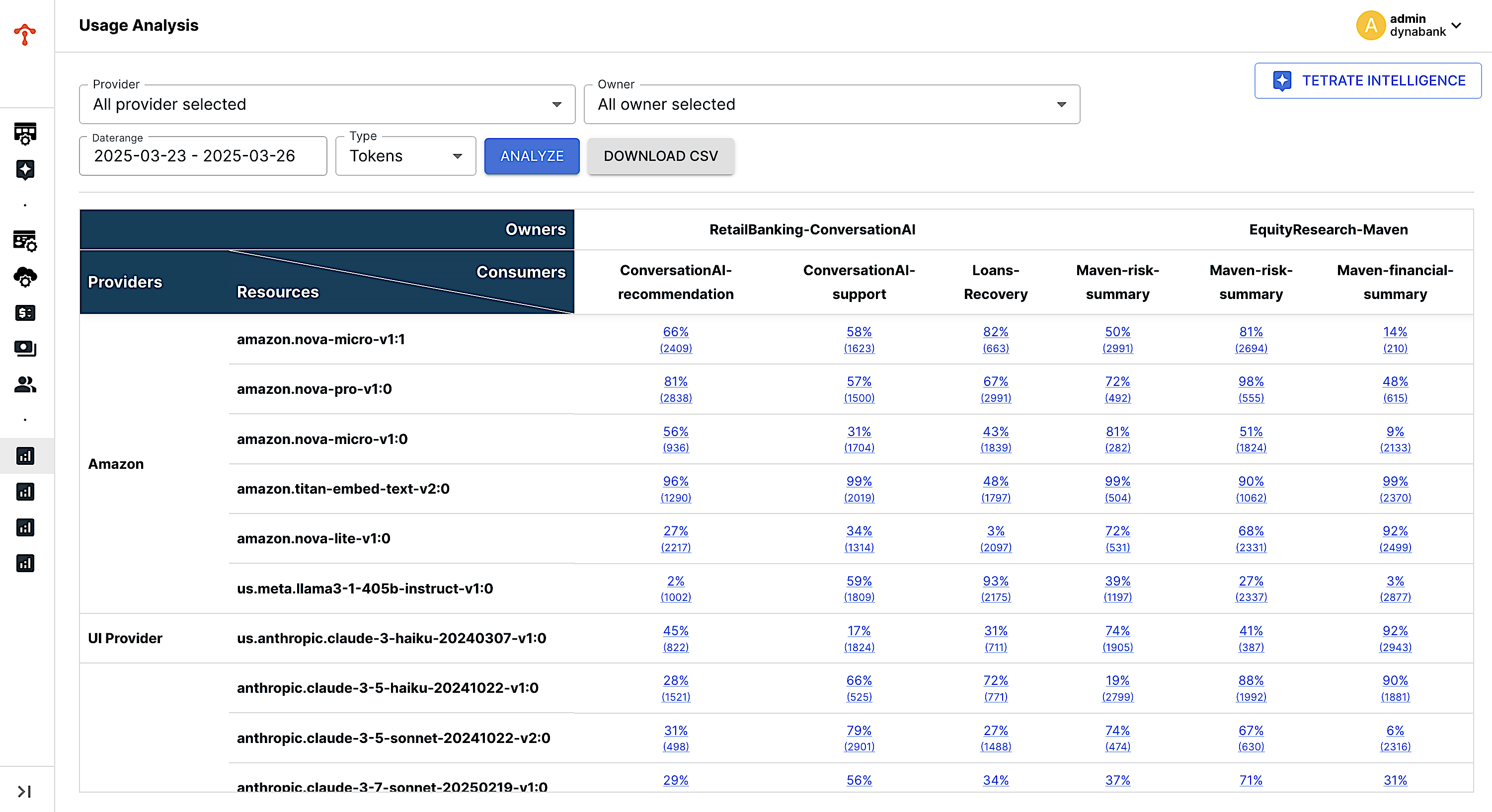Click the Tetrate logo icon
Screen dimensions: 1492x812
[x=25, y=34]
